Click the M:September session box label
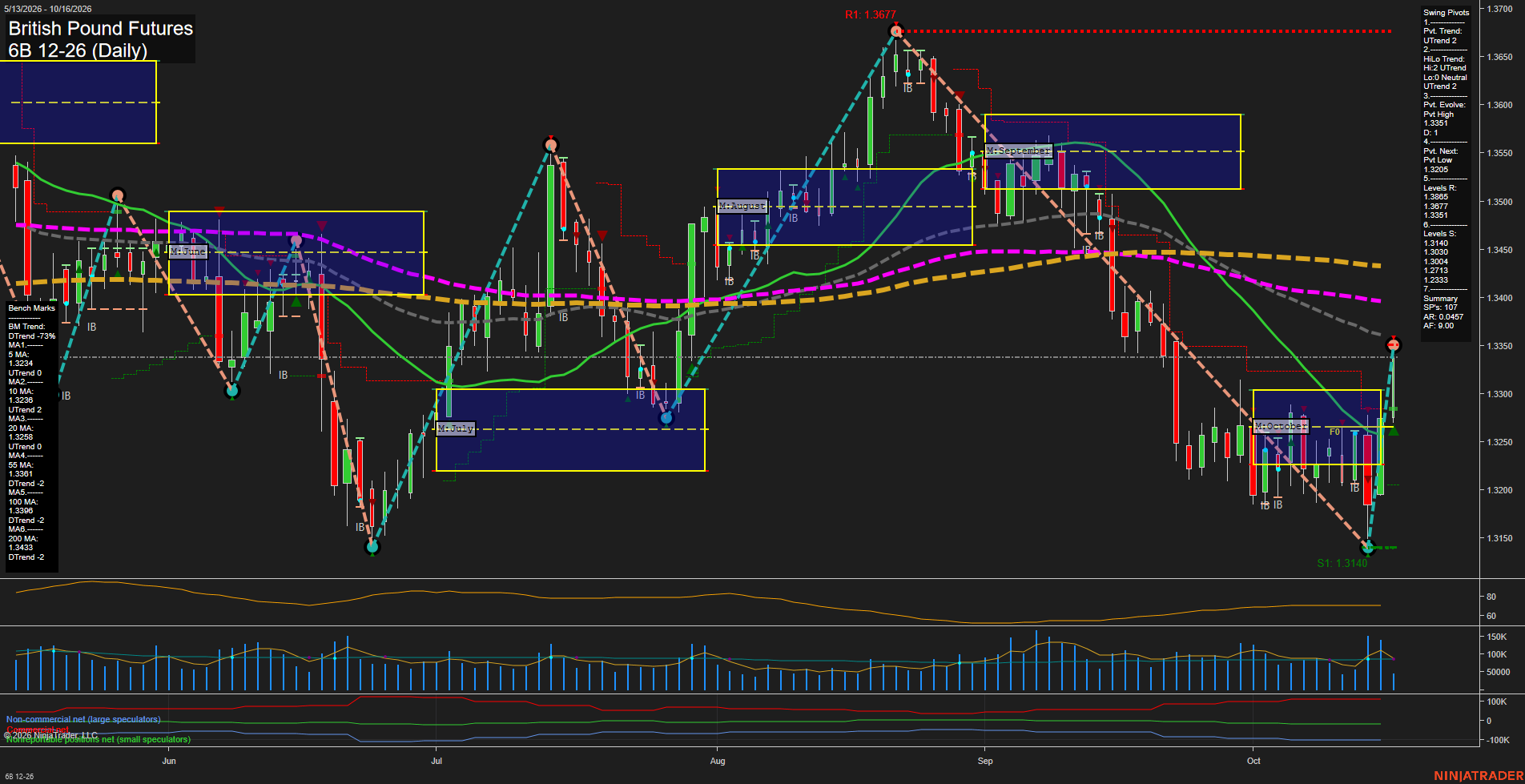The width and height of the screenshot is (1525, 784). [x=1018, y=151]
